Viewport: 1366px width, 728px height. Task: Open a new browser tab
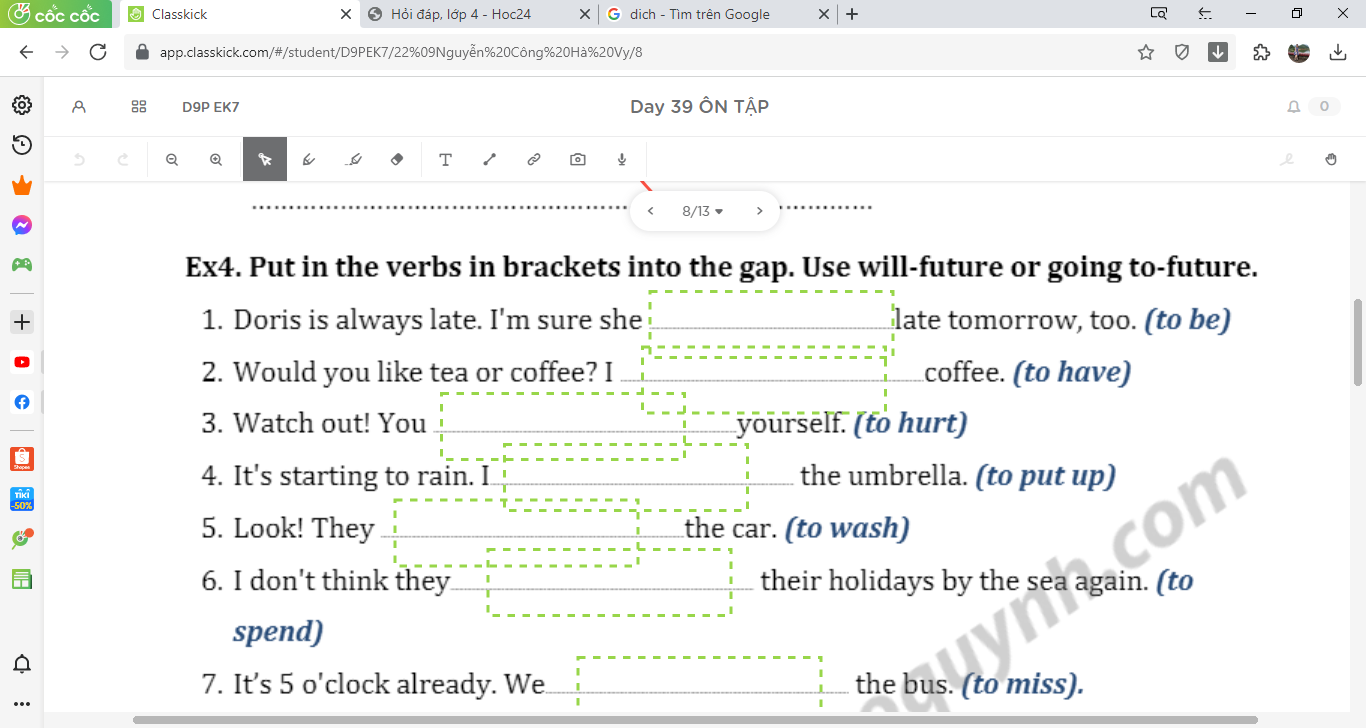852,14
